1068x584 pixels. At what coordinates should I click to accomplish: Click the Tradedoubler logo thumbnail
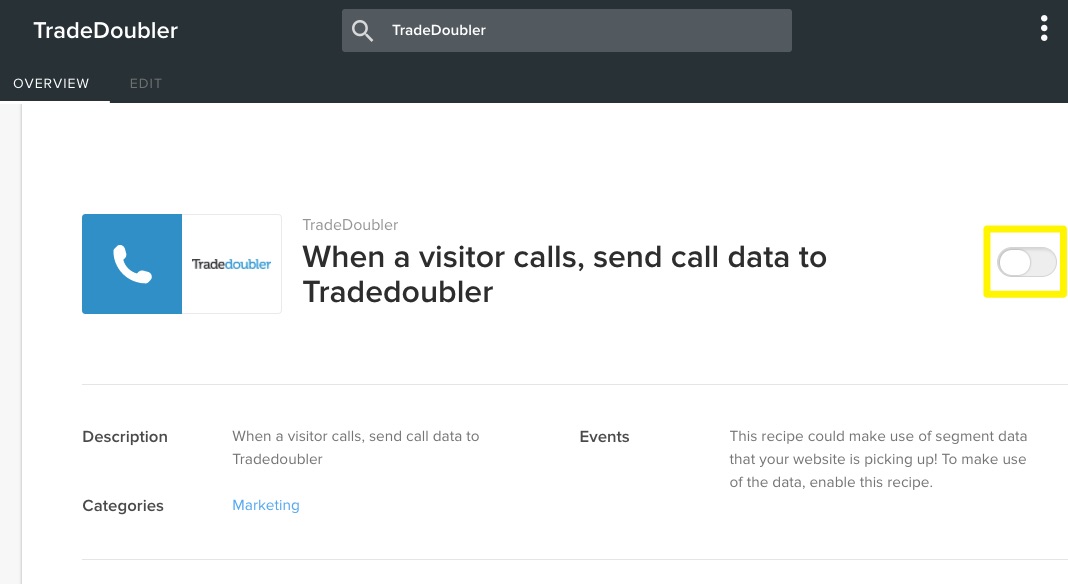[232, 264]
